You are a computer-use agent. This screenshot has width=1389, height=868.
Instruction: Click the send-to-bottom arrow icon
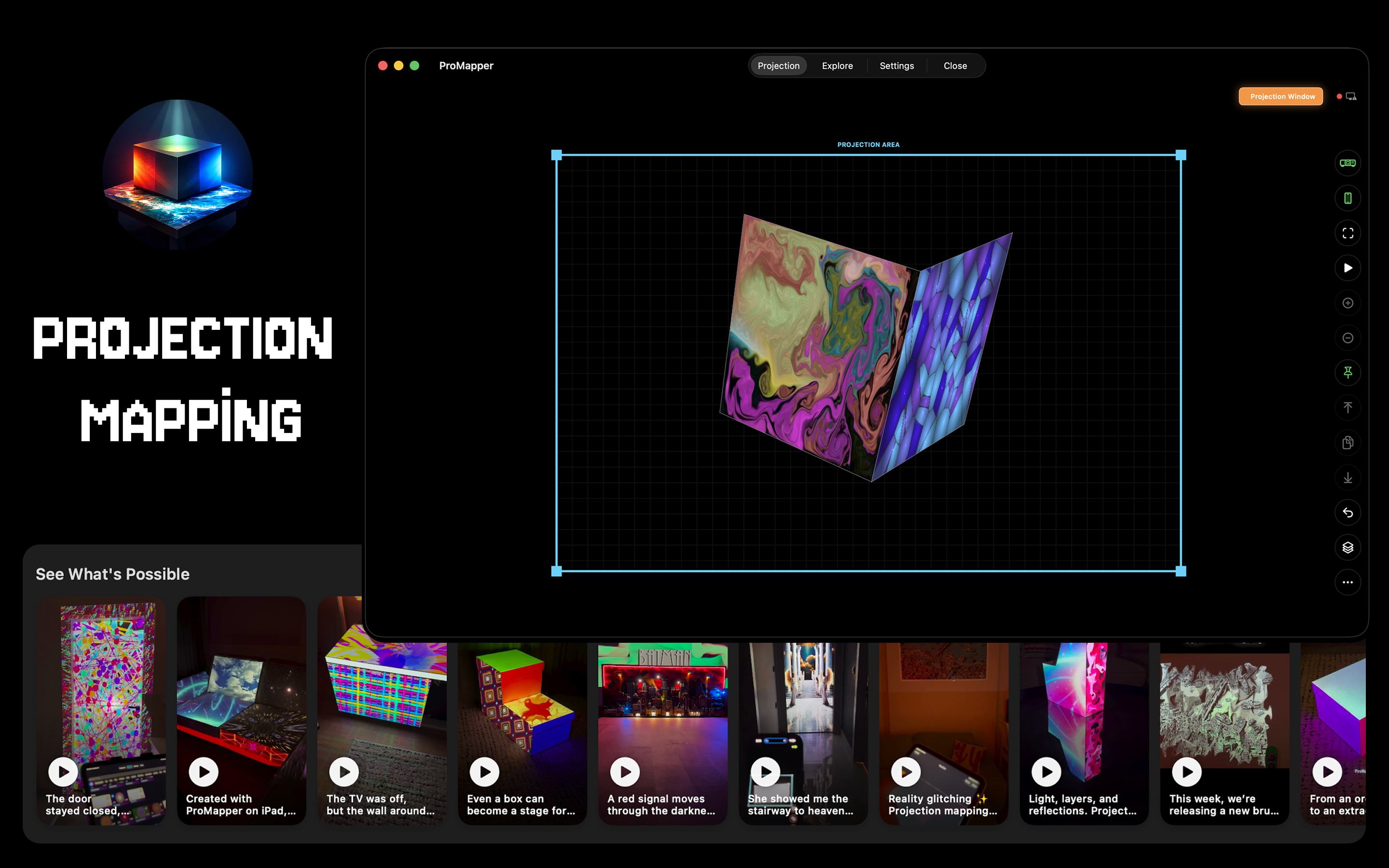[x=1347, y=477]
